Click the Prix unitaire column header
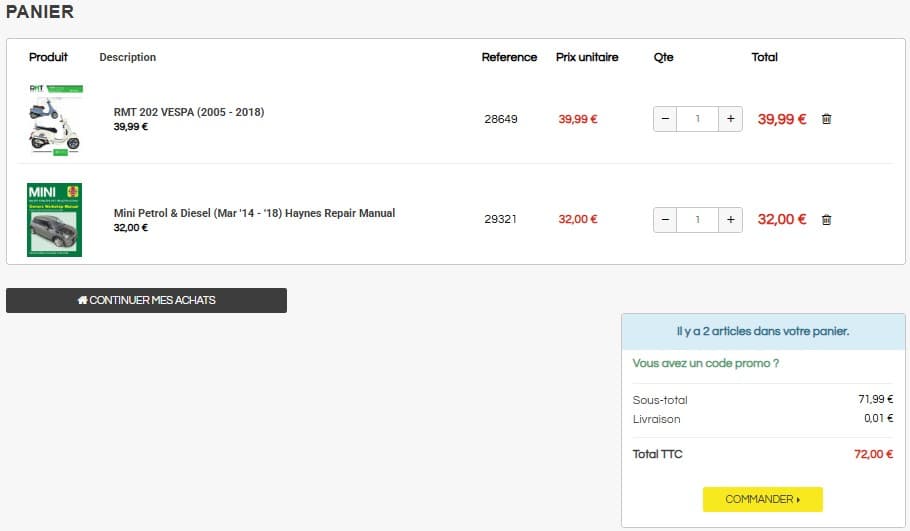The width and height of the screenshot is (910, 531). click(x=587, y=57)
